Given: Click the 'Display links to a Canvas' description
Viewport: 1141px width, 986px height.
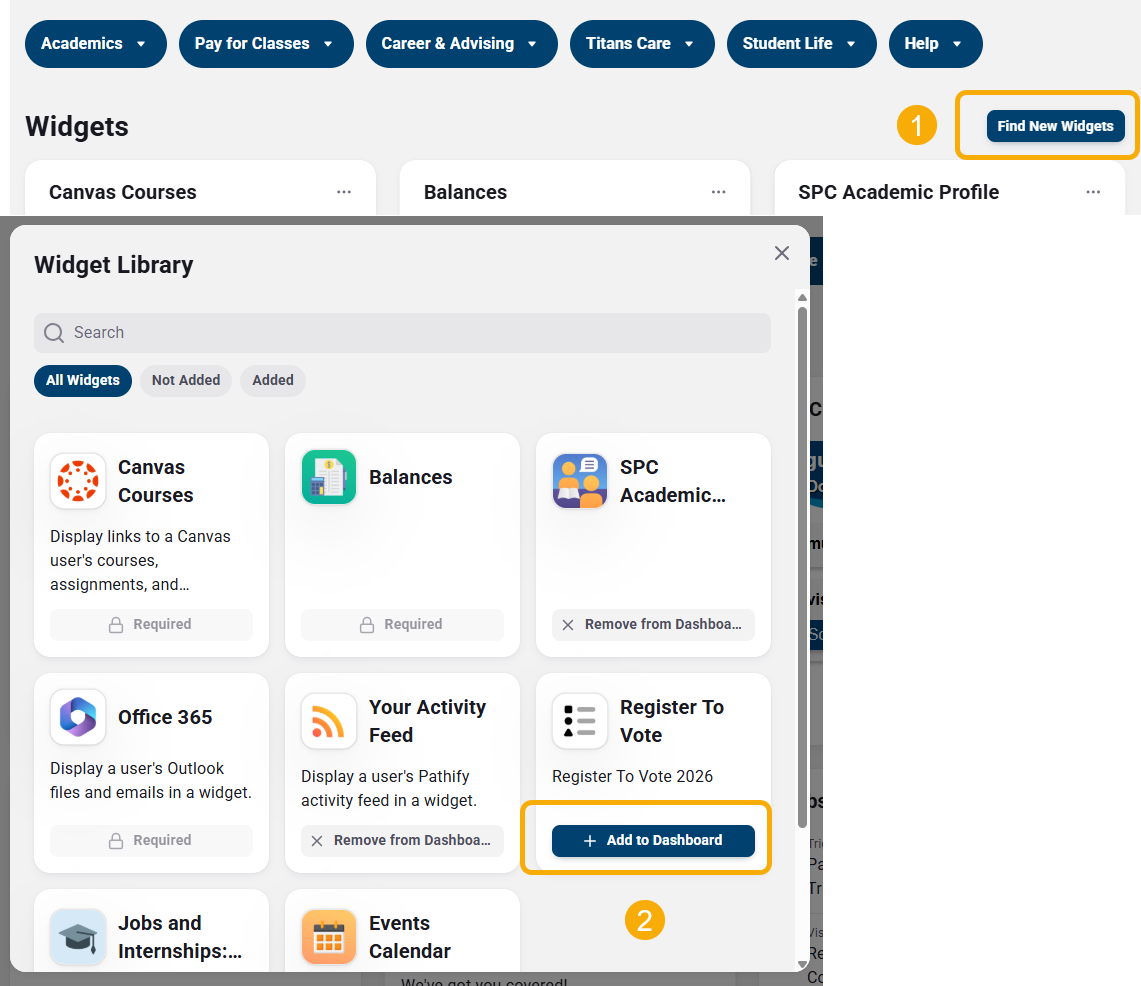Looking at the screenshot, I should 140,560.
